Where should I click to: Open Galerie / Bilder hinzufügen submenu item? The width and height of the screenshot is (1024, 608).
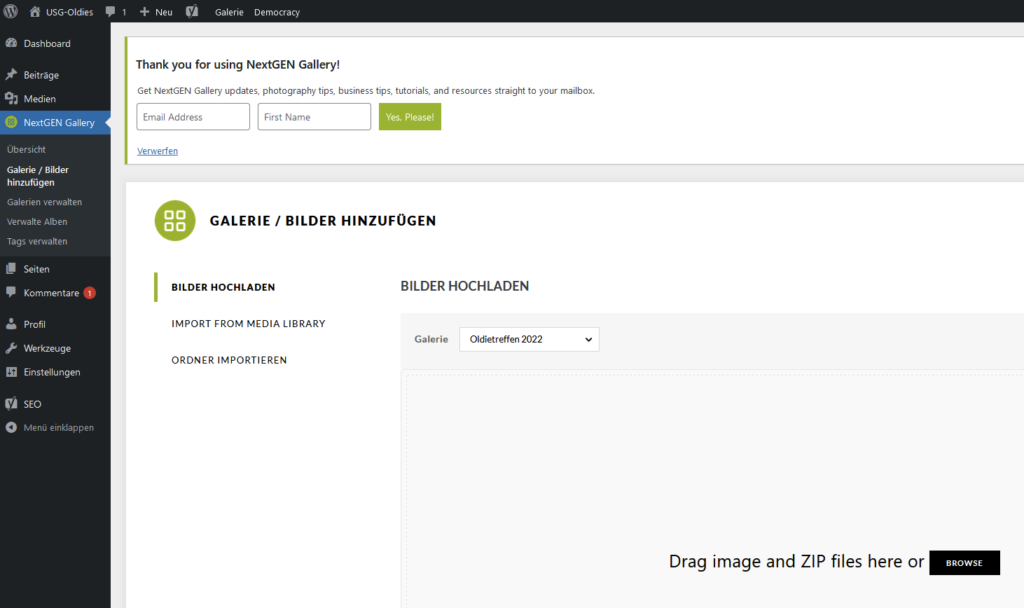click(37, 176)
